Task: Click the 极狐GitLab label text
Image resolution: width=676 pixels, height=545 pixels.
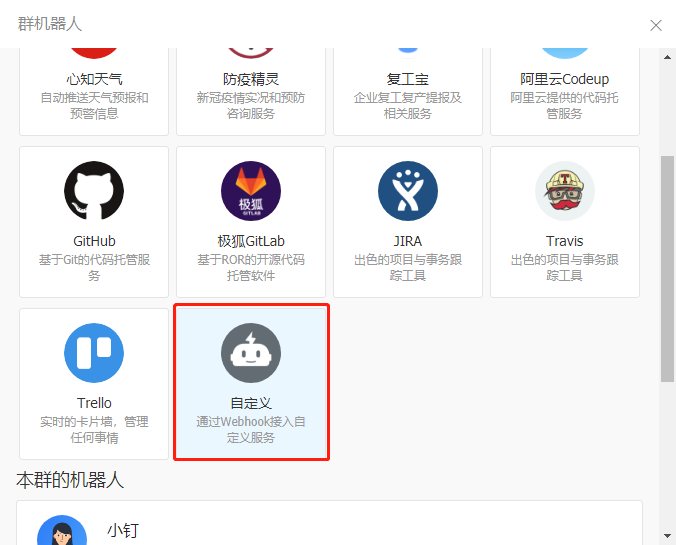Action: pos(251,241)
